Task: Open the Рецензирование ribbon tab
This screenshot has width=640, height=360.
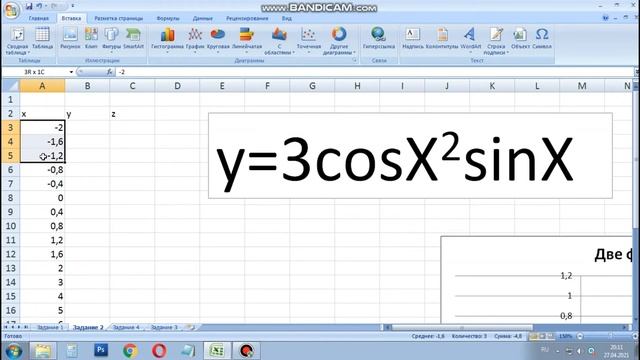Action: click(247, 18)
